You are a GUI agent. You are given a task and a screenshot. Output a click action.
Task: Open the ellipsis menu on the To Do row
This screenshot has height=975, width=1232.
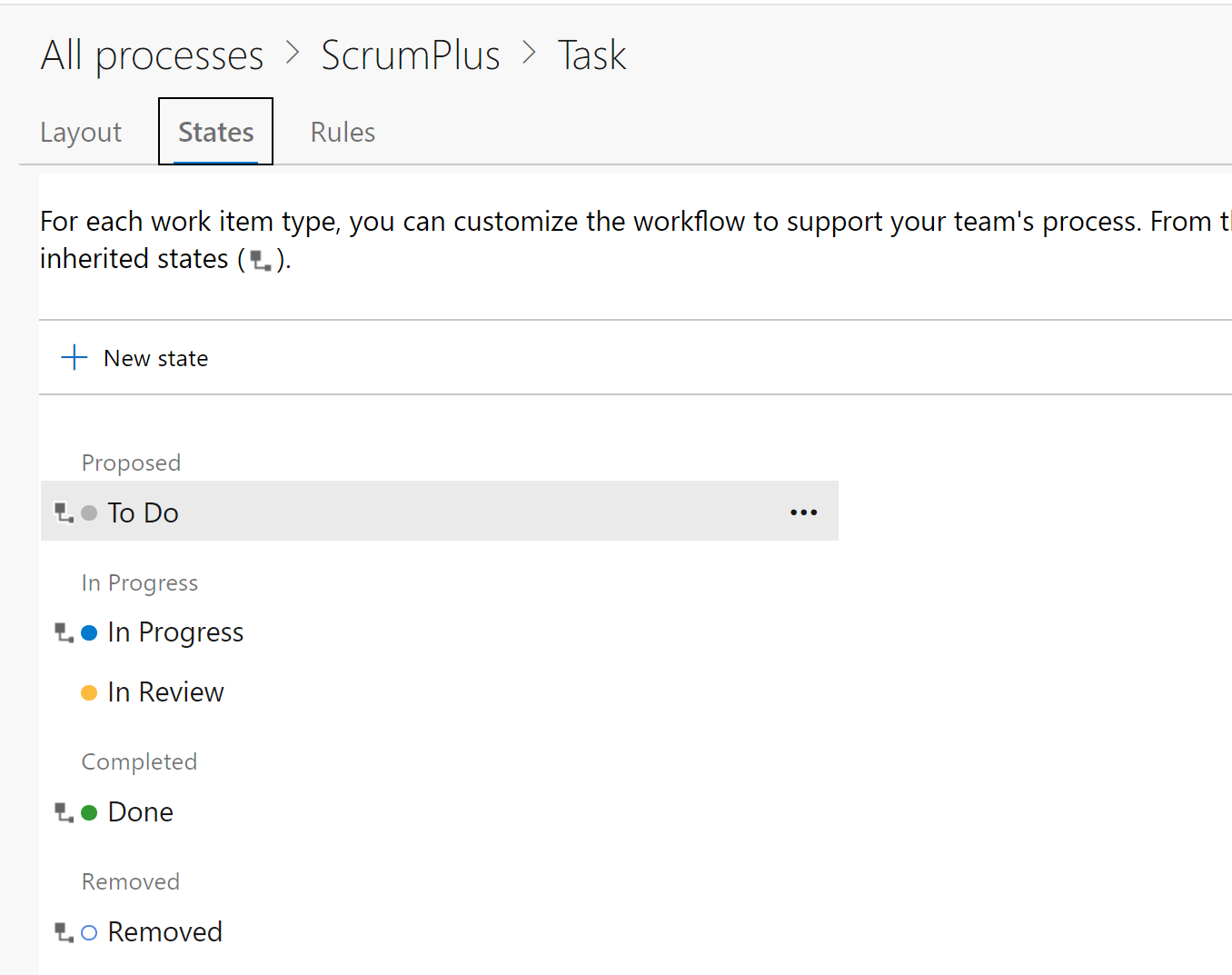tap(803, 512)
